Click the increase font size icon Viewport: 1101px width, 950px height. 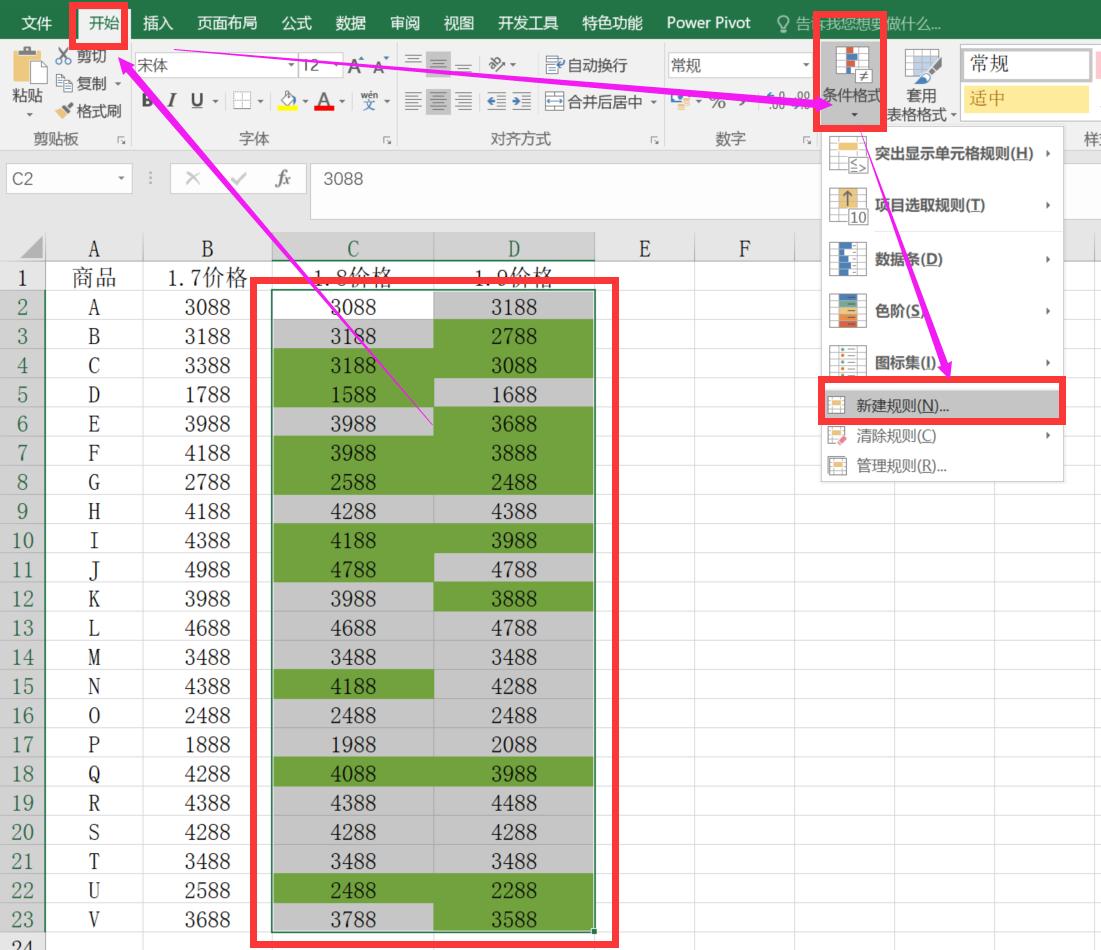(x=355, y=66)
